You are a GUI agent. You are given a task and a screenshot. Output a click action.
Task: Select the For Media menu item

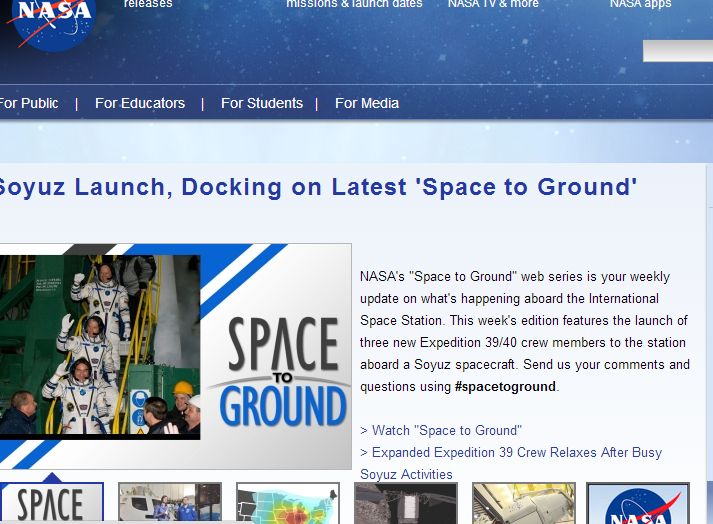[x=367, y=103]
